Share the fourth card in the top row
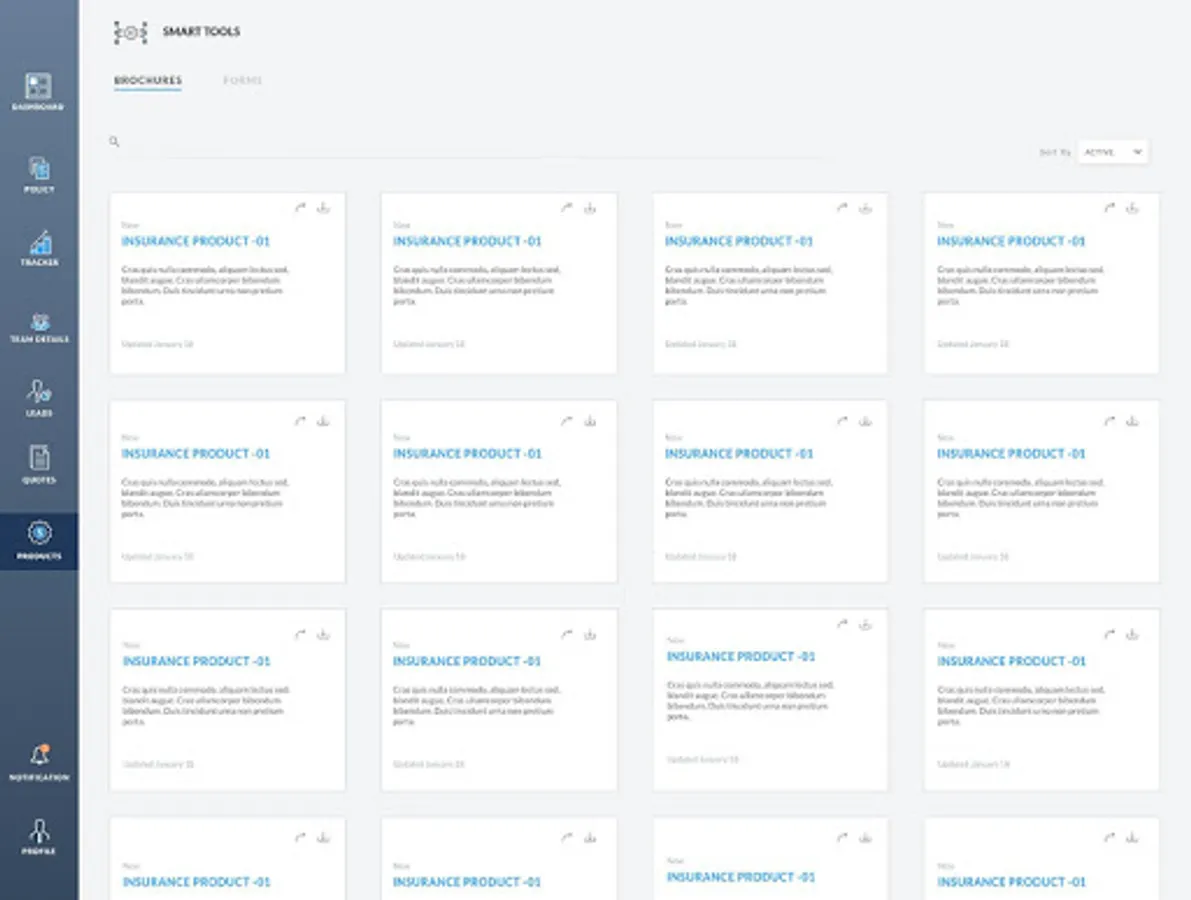Screen dimensions: 1191x900 click(x=1110, y=207)
